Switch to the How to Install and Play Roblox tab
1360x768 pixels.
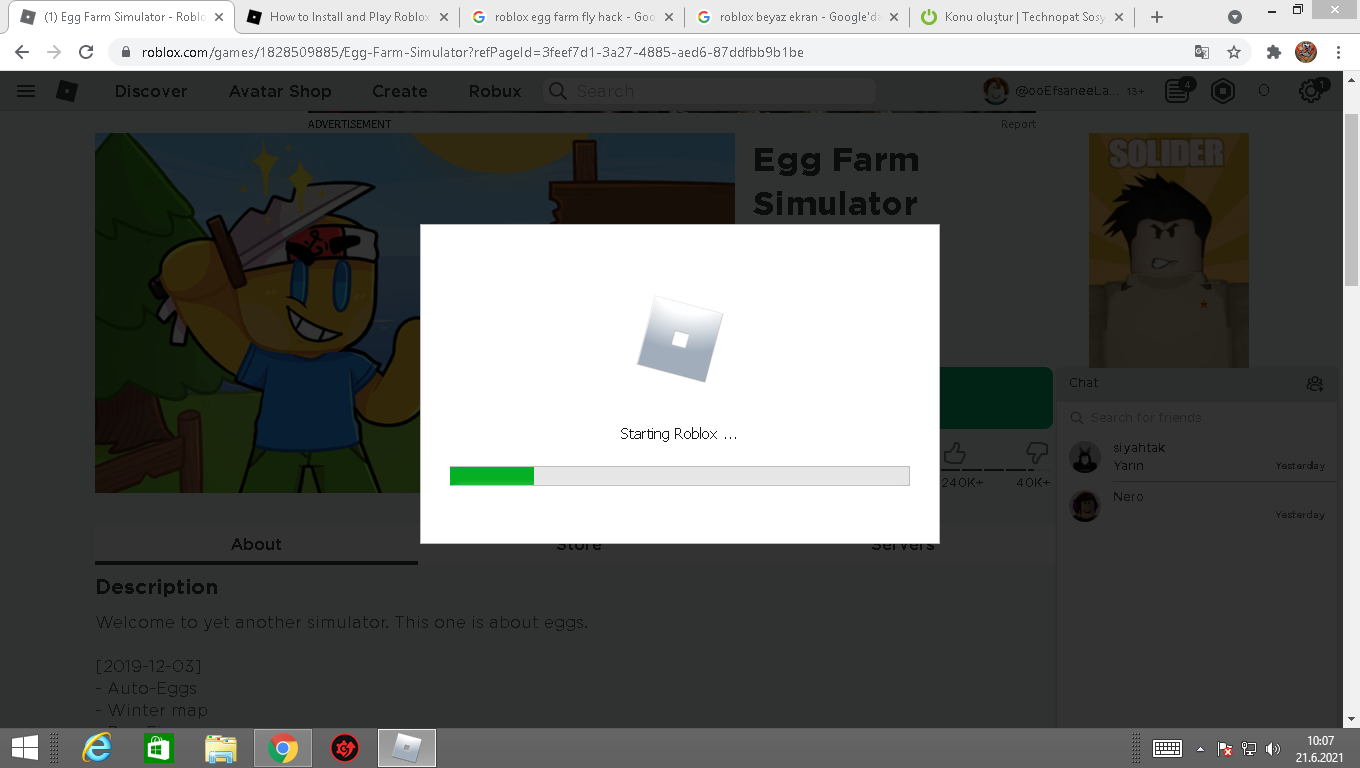(x=349, y=17)
